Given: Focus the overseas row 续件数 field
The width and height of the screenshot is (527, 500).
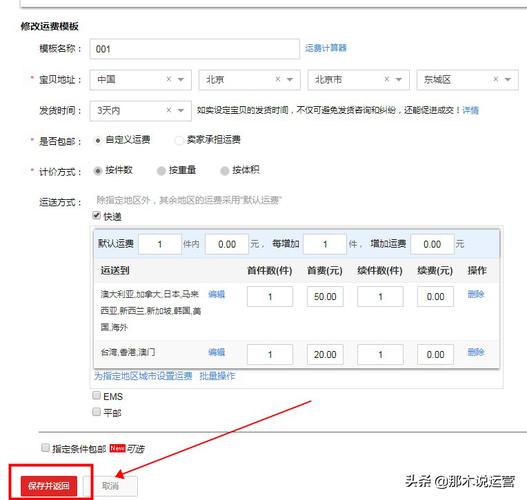Looking at the screenshot, I should point(380,296).
